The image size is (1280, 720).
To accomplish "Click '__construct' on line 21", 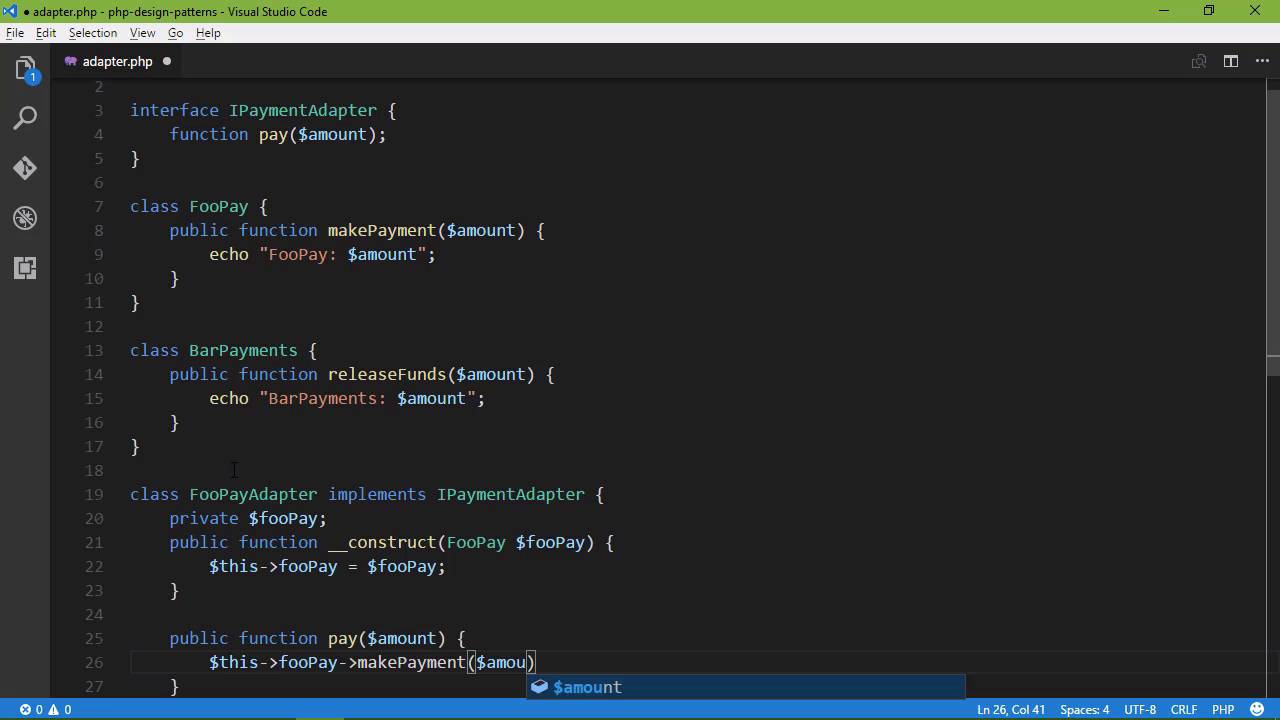I will pos(382,542).
